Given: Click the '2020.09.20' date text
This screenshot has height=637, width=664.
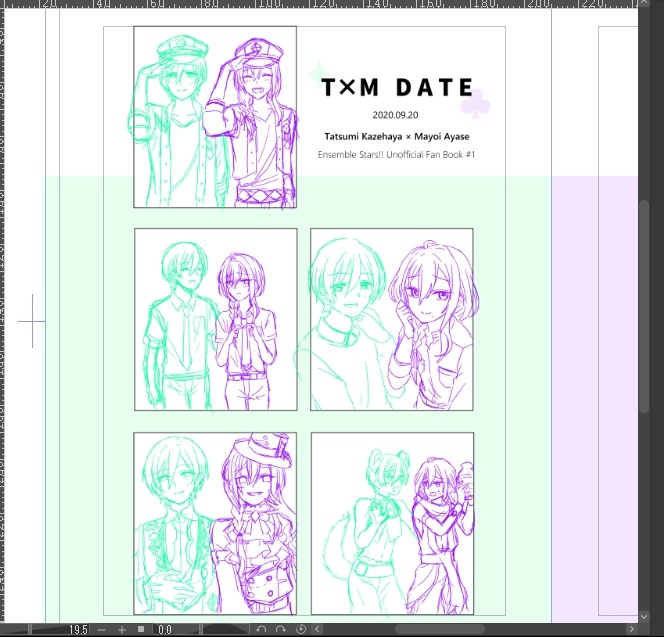Looking at the screenshot, I should point(396,115).
